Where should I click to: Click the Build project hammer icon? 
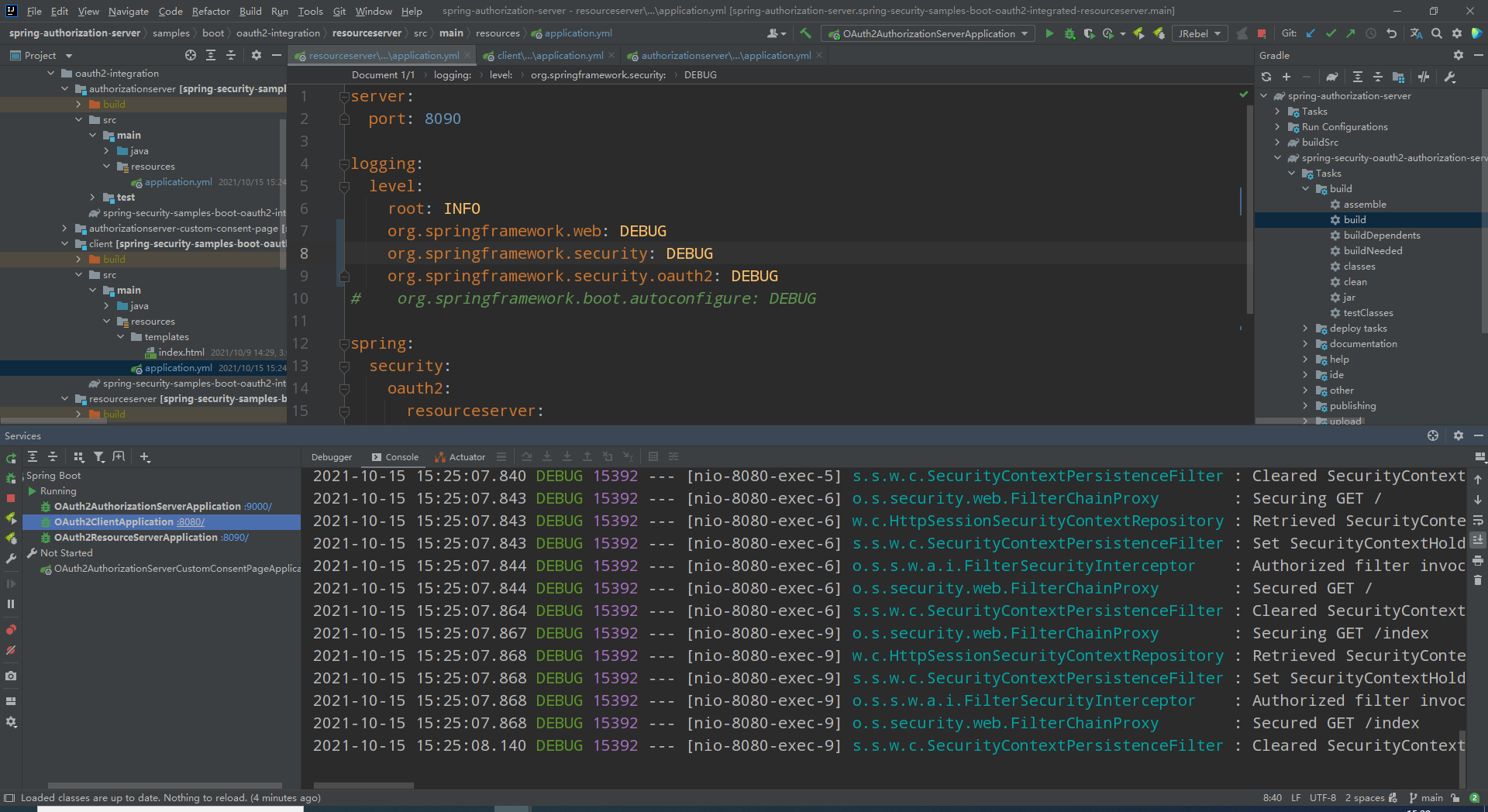[806, 33]
